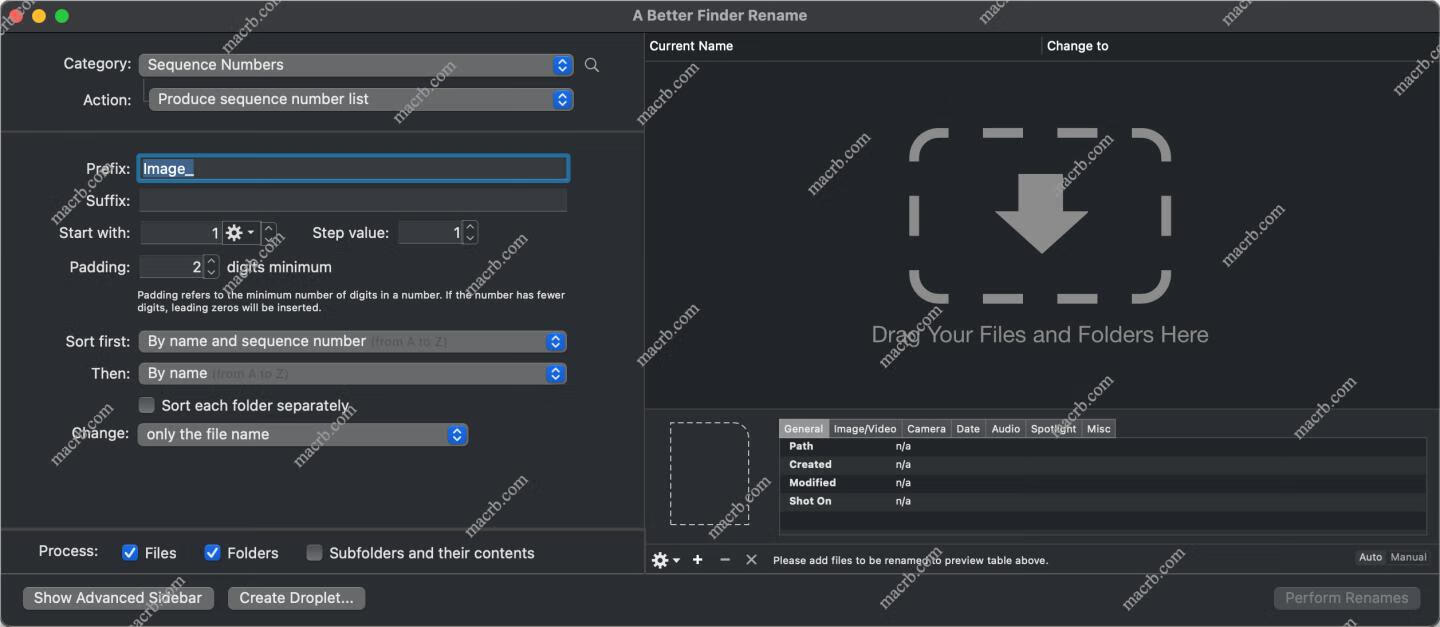Open the gear menu beside Start with
This screenshot has width=1440, height=627.
[x=240, y=233]
